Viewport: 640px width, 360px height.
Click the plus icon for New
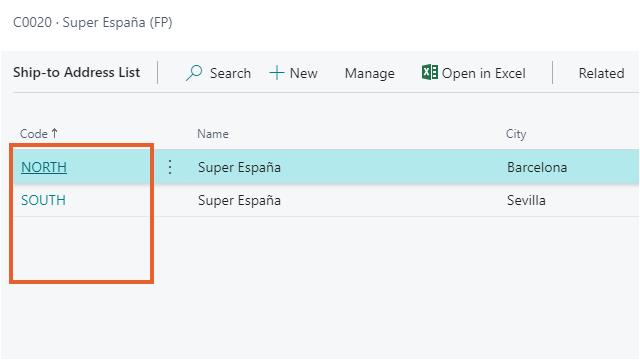277,73
